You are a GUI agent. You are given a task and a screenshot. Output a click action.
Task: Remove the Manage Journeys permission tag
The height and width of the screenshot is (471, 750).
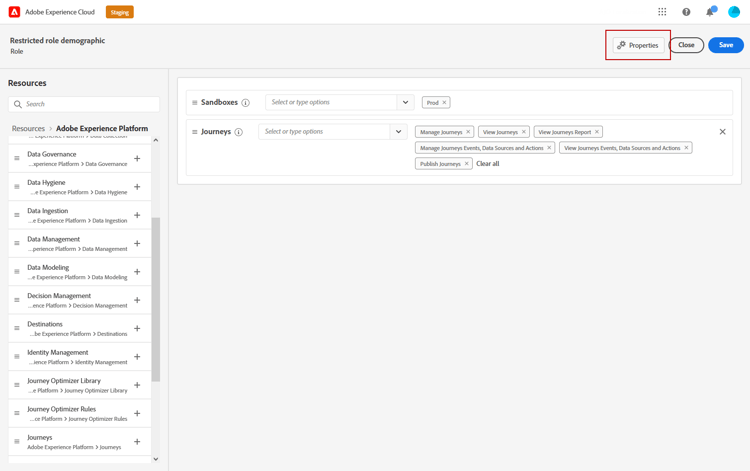[468, 132]
